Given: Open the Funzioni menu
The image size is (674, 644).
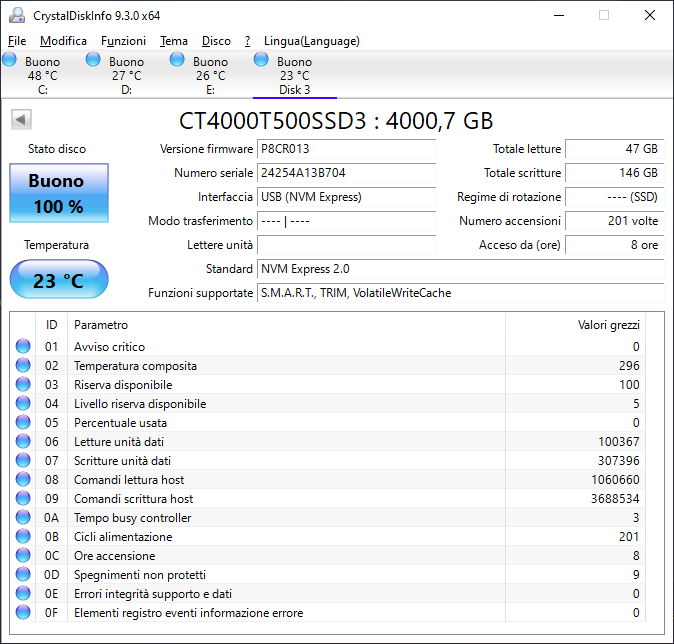Looking at the screenshot, I should pyautogui.click(x=123, y=41).
